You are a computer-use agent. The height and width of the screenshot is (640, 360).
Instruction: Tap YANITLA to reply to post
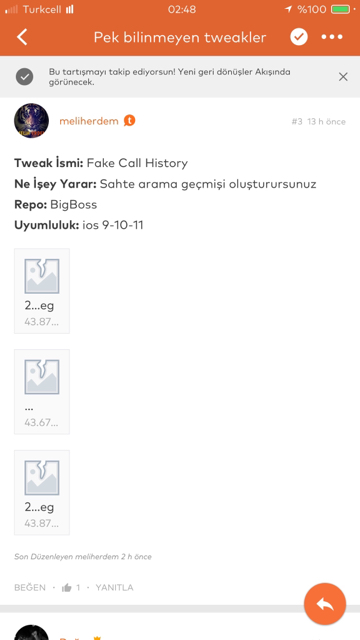pyautogui.click(x=114, y=588)
